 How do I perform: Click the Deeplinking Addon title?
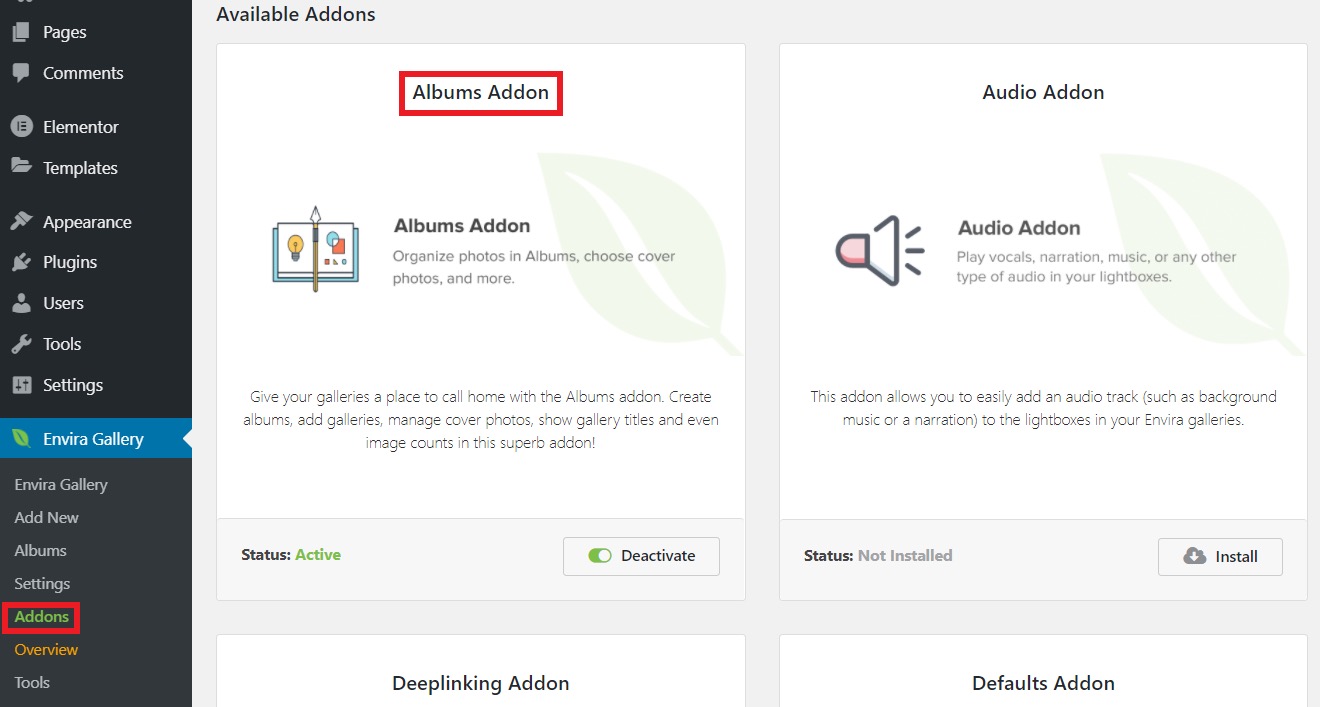point(481,684)
